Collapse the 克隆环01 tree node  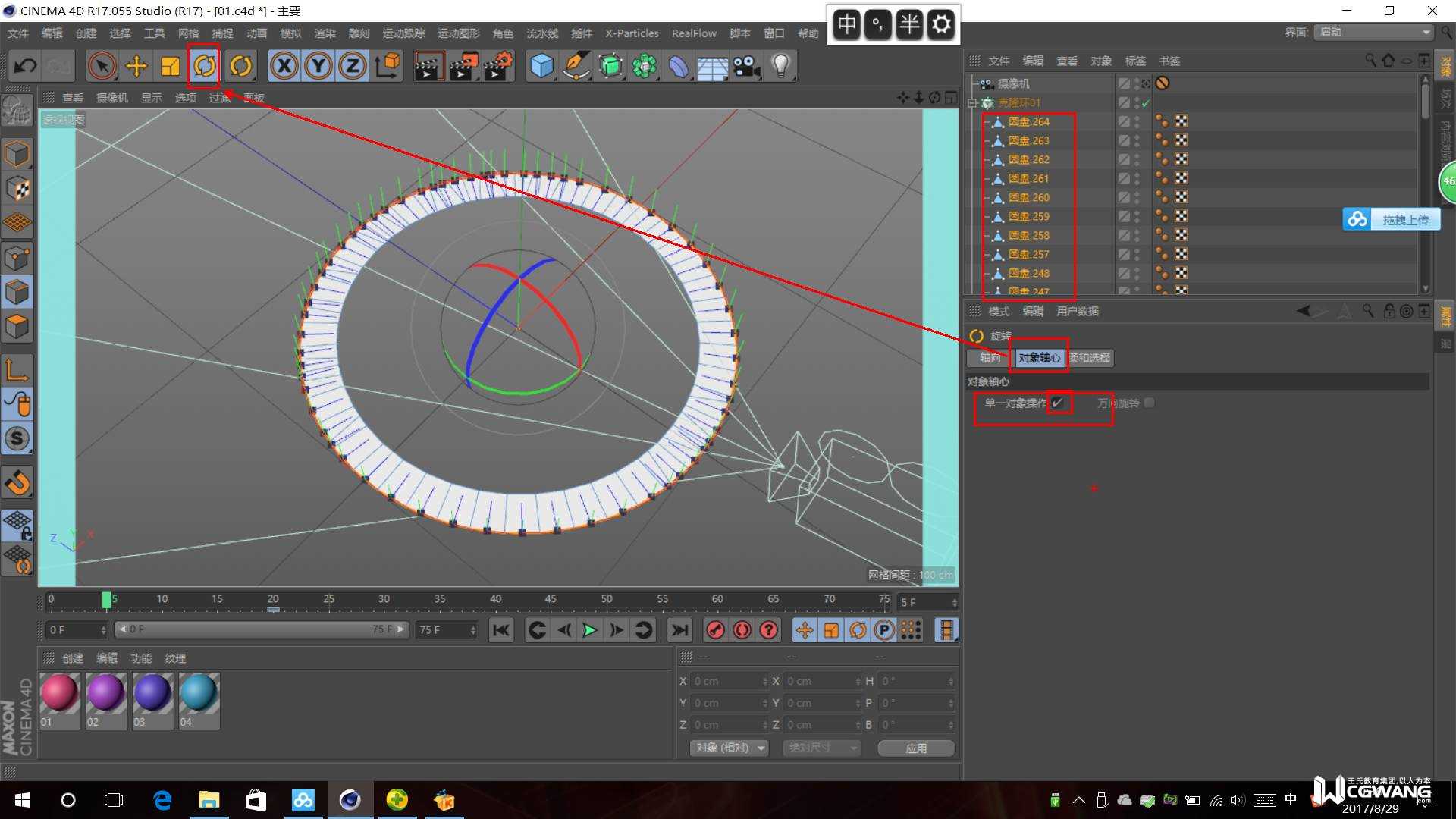coord(973,102)
